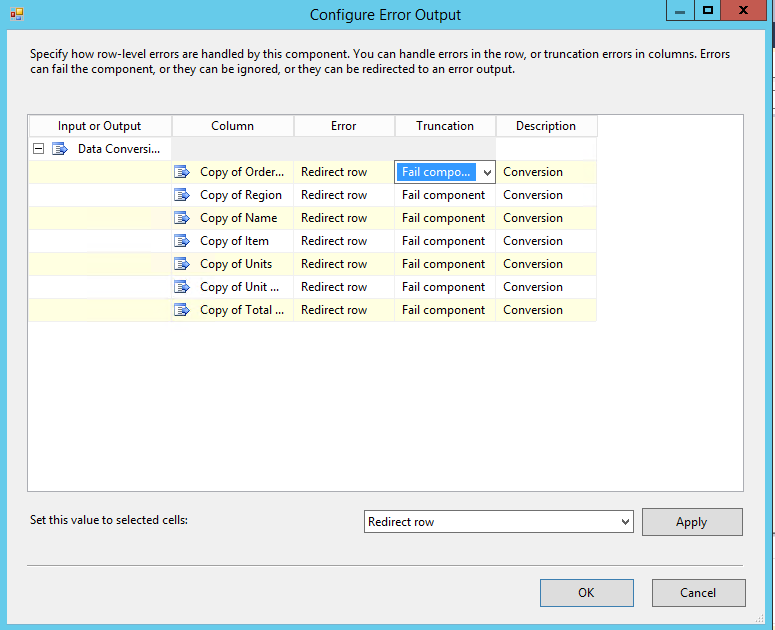The height and width of the screenshot is (630, 775).
Task: Click the Copy of Region column icon
Action: coord(182,195)
